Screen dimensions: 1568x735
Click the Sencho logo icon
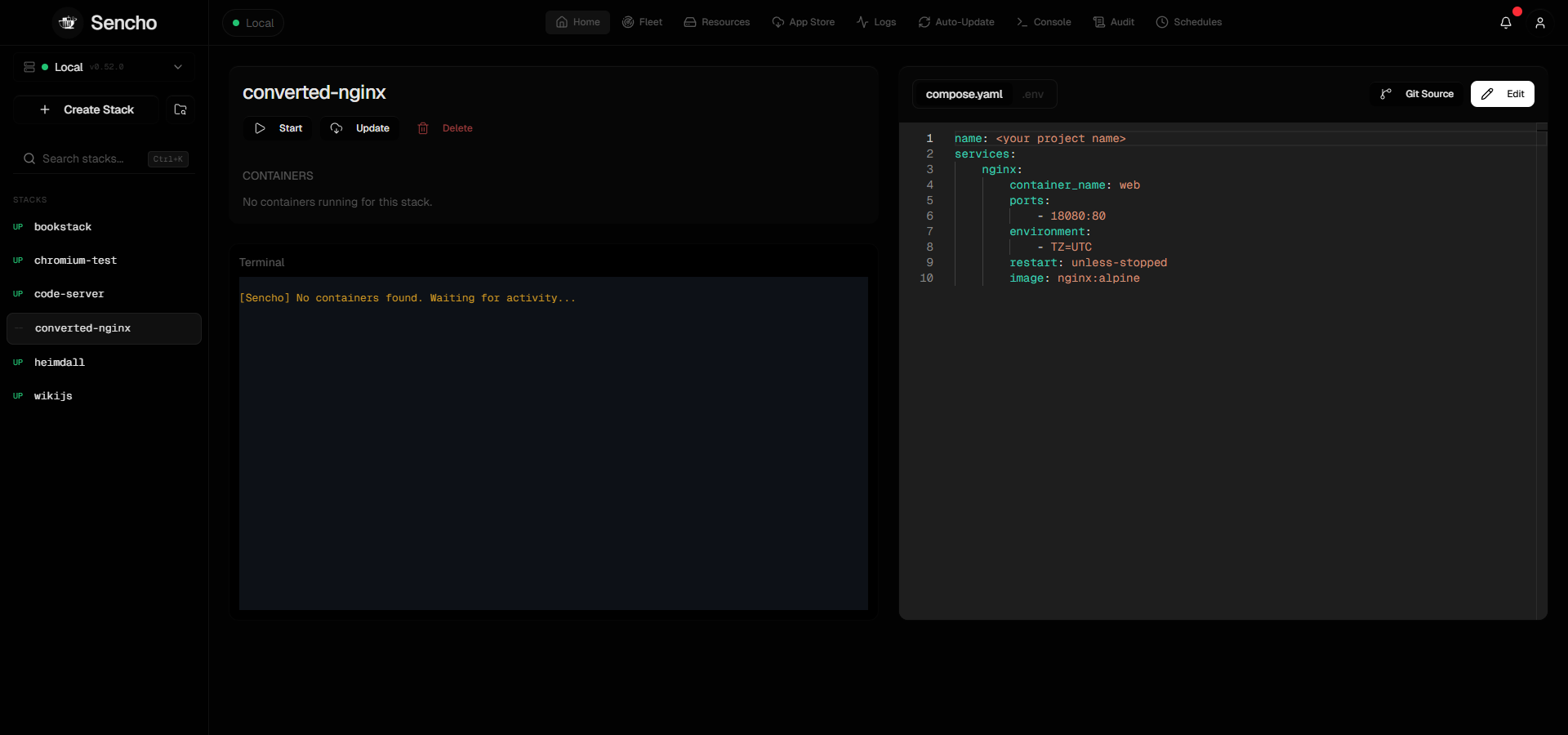(x=68, y=22)
